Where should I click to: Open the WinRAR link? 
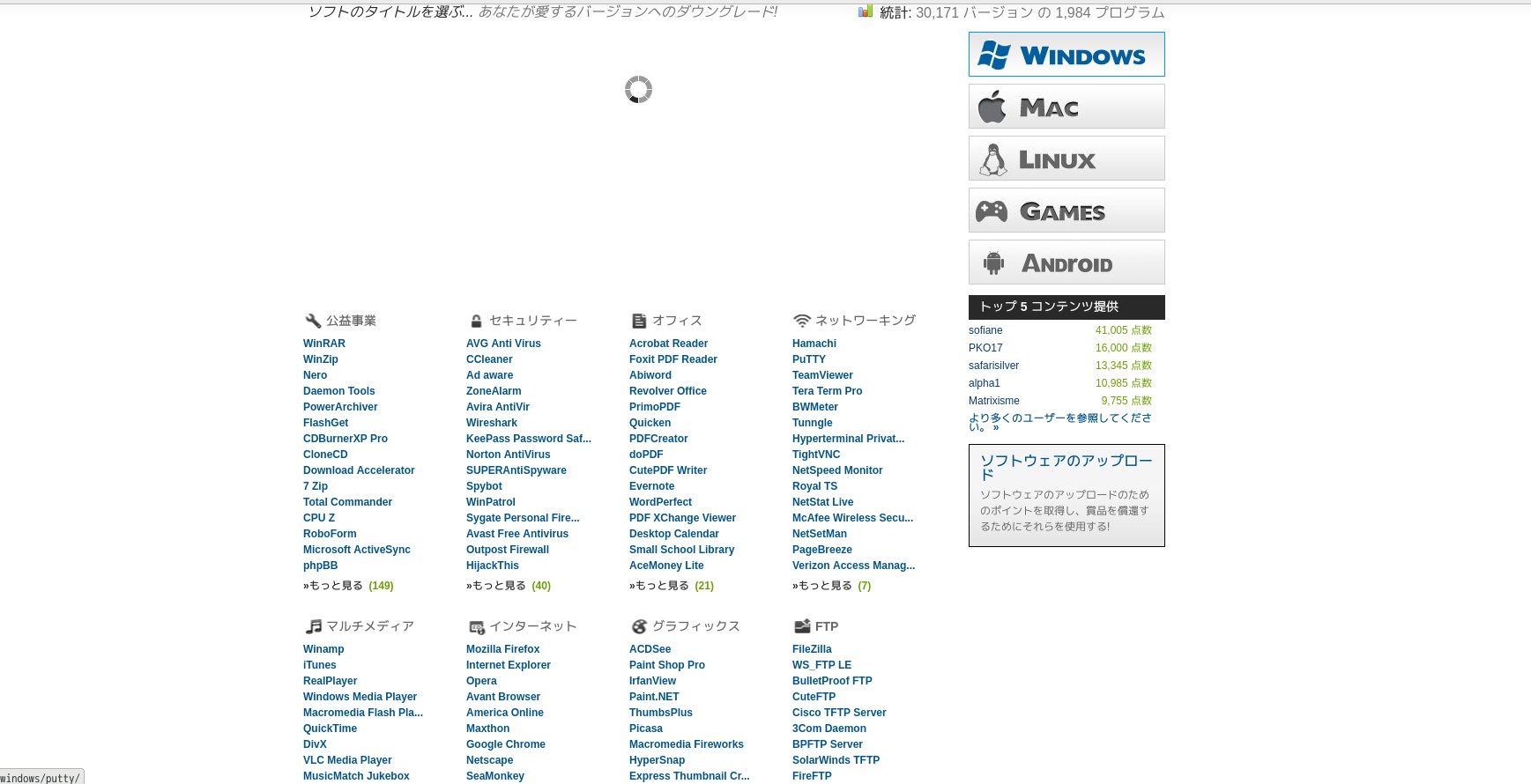(x=324, y=344)
